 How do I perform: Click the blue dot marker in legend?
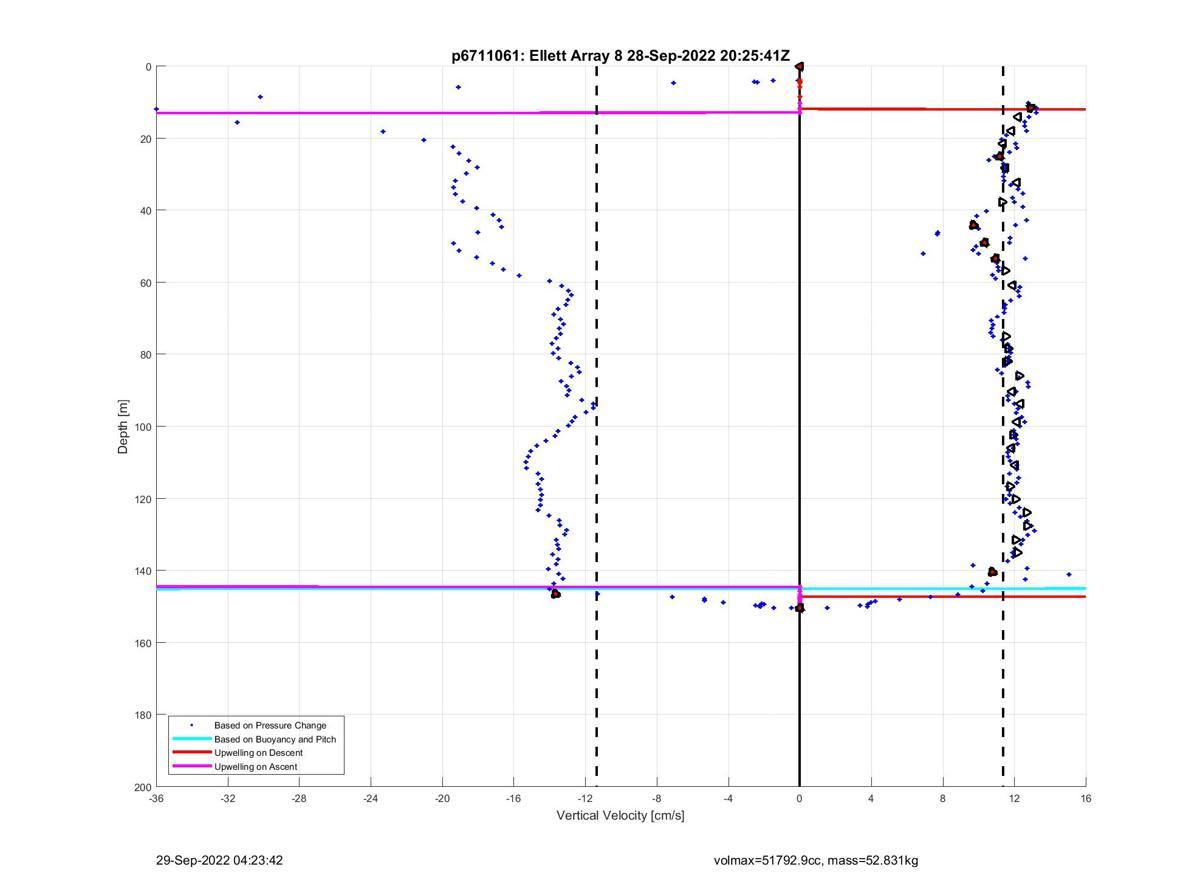(192, 725)
